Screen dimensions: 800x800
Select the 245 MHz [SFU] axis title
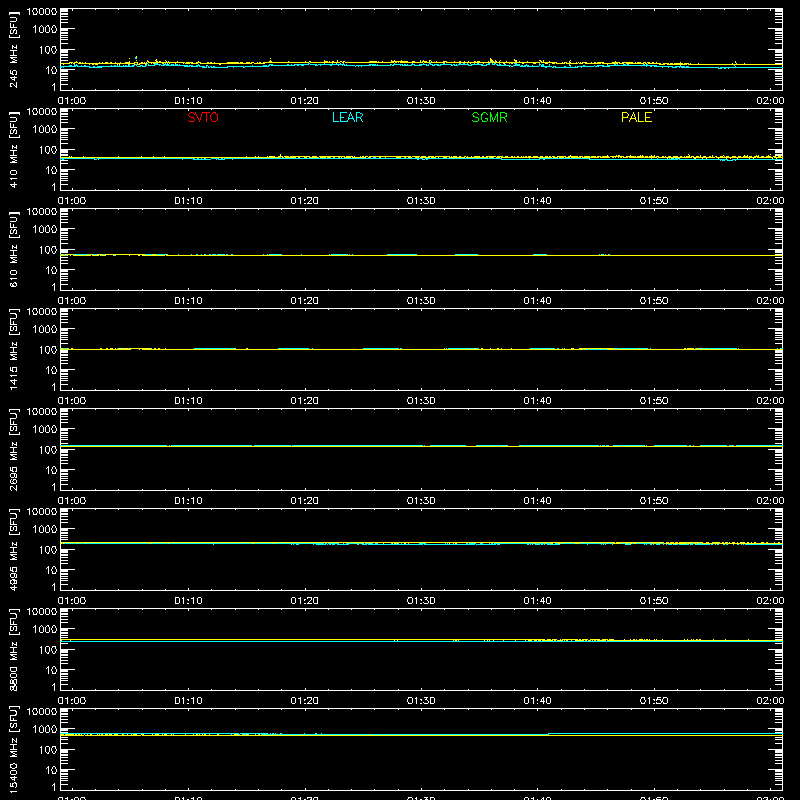(x=14, y=49)
